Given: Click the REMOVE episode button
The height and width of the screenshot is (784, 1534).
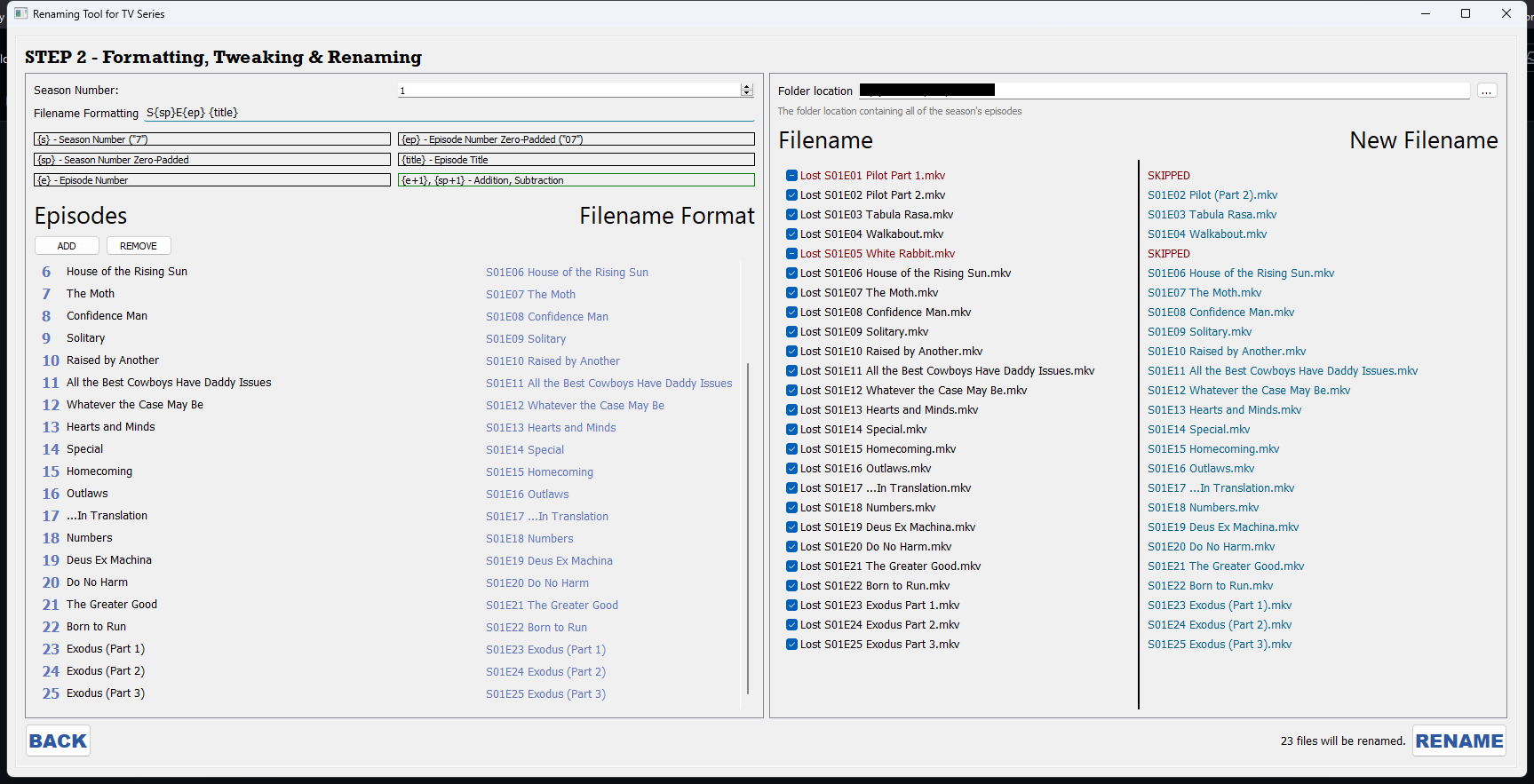Looking at the screenshot, I should [x=139, y=246].
